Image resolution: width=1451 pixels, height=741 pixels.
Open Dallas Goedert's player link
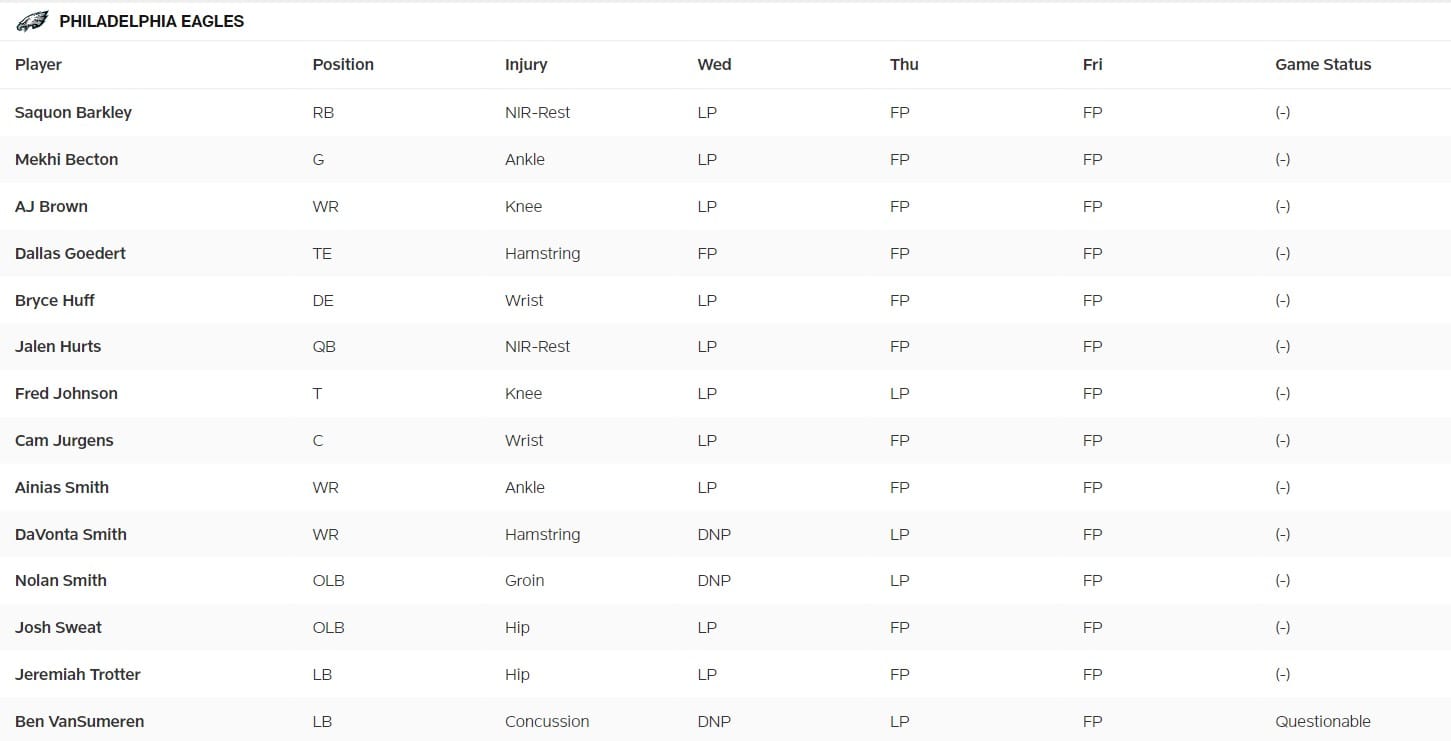[x=70, y=254]
